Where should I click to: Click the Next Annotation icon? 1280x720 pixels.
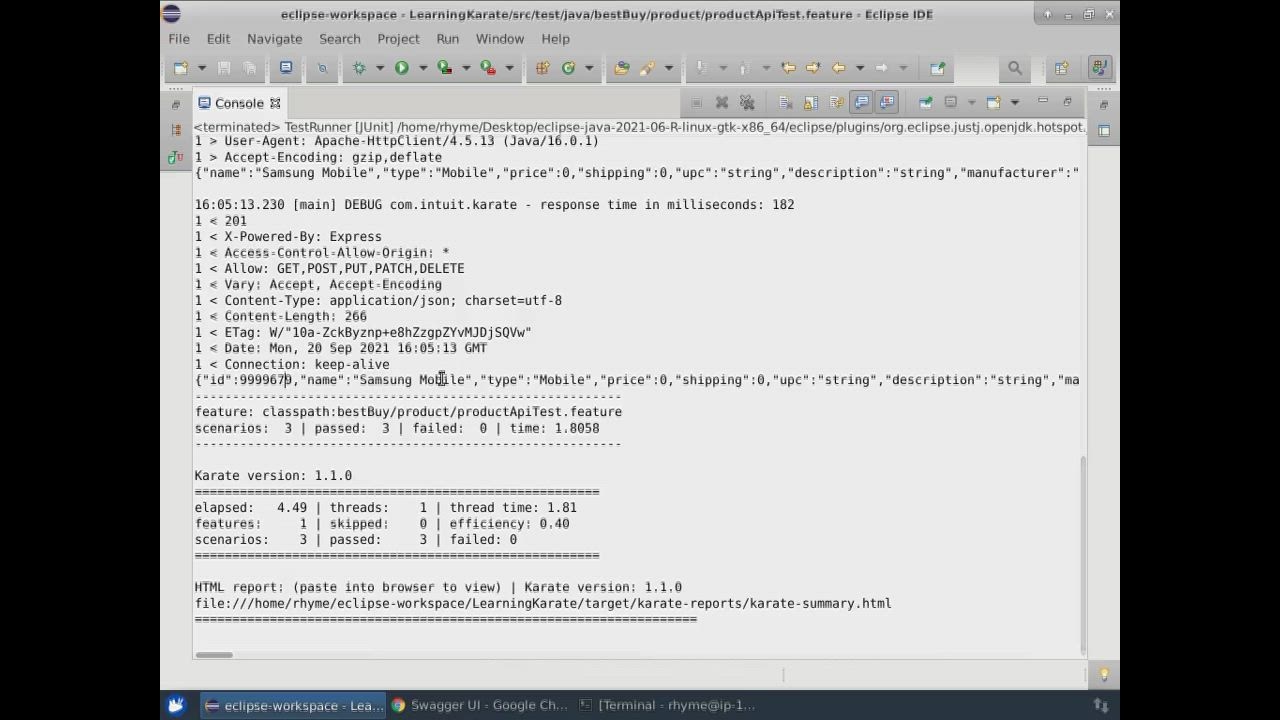pos(701,68)
